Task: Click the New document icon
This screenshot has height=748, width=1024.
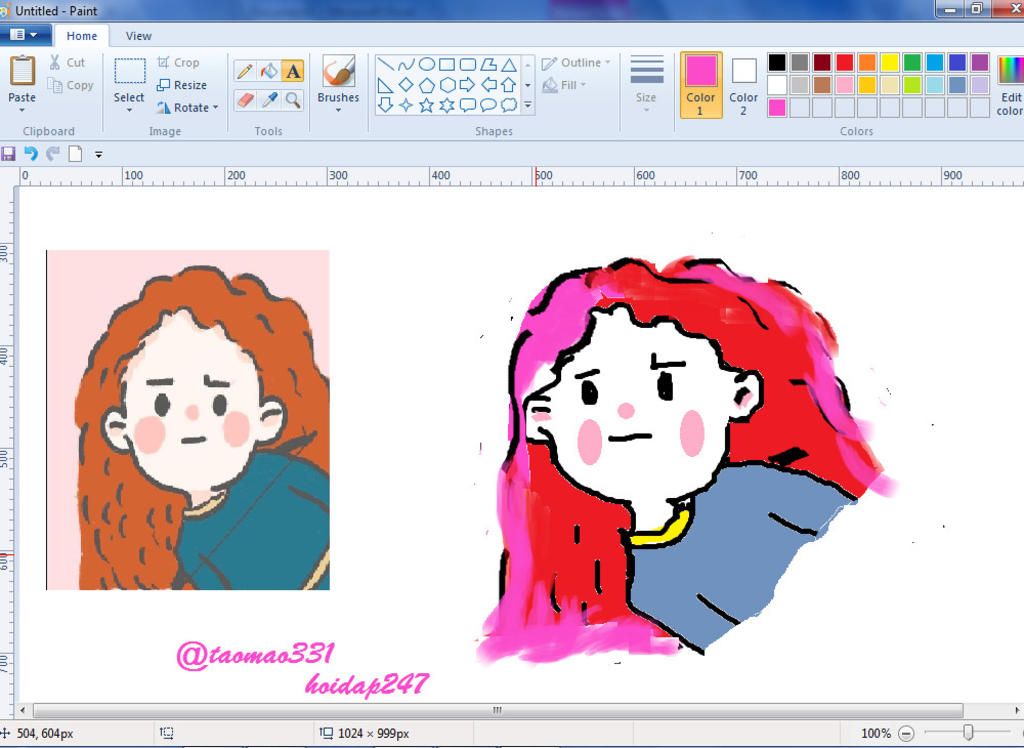Action: coord(76,154)
